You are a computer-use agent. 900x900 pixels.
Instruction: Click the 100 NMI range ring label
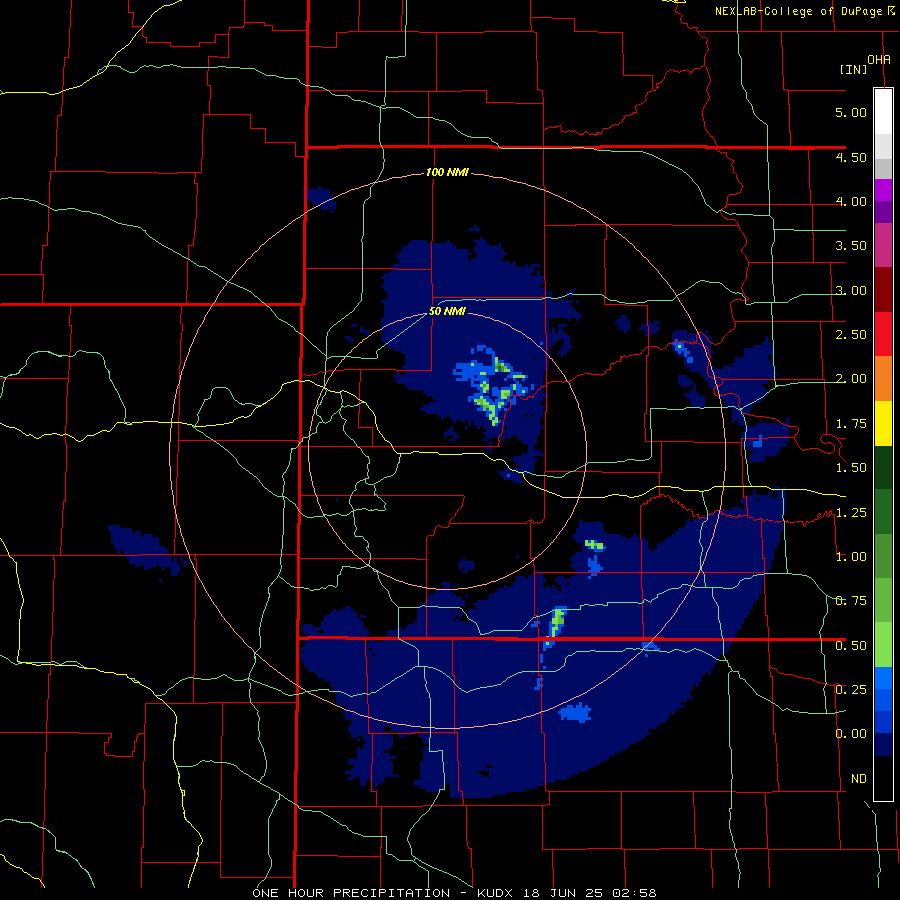(447, 172)
